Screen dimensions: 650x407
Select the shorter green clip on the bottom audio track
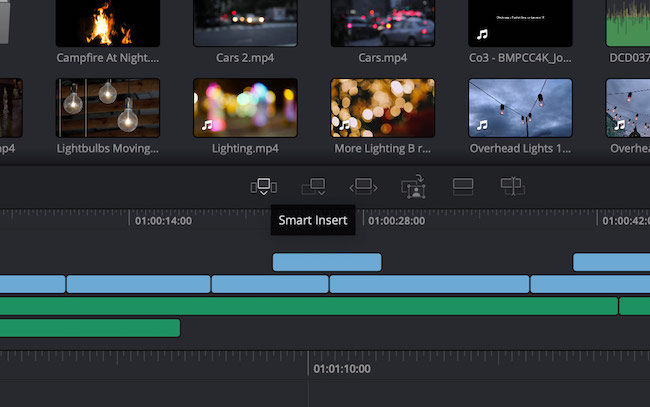click(x=90, y=328)
